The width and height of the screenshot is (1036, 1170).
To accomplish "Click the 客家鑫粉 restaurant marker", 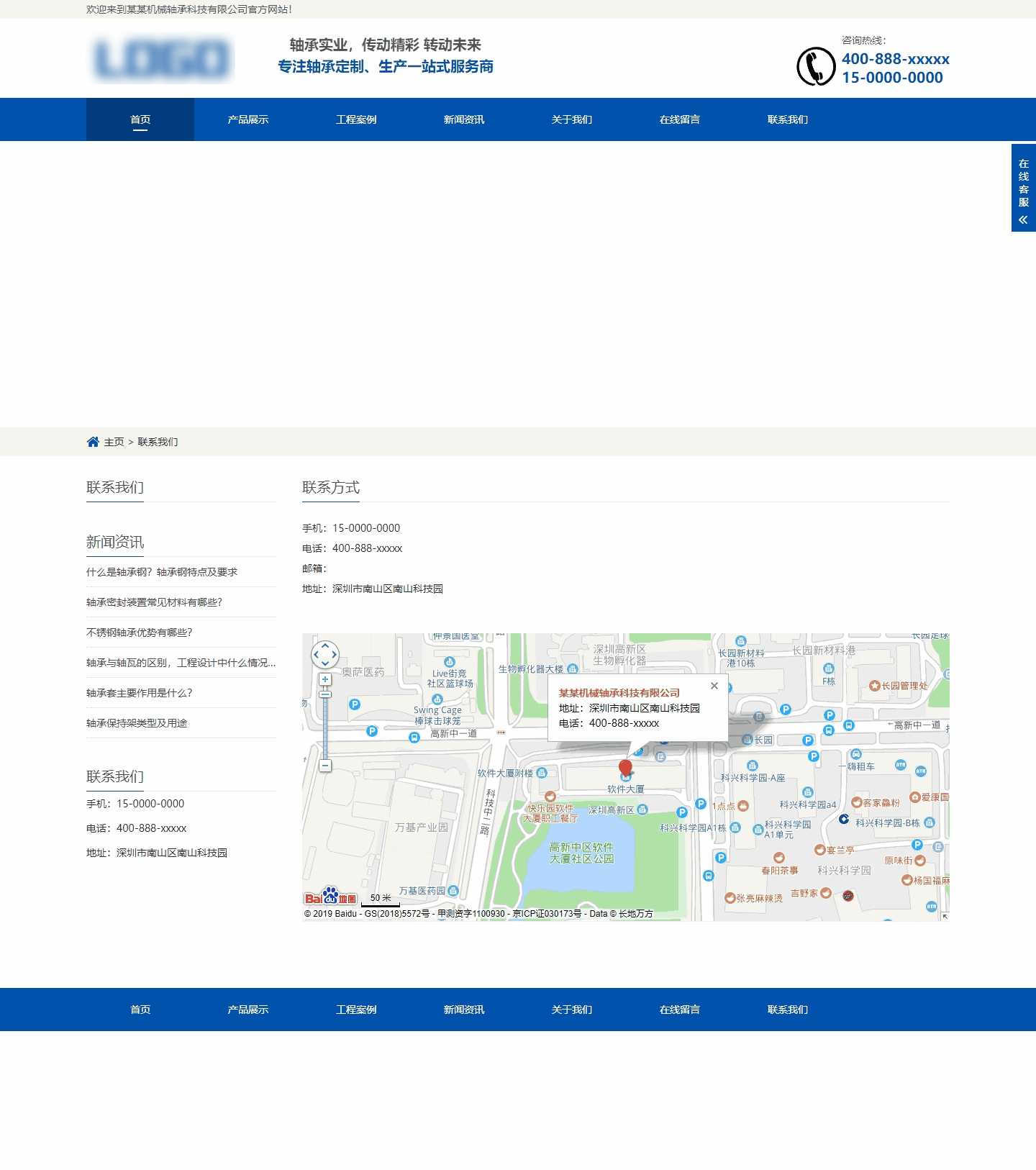I will tap(857, 802).
